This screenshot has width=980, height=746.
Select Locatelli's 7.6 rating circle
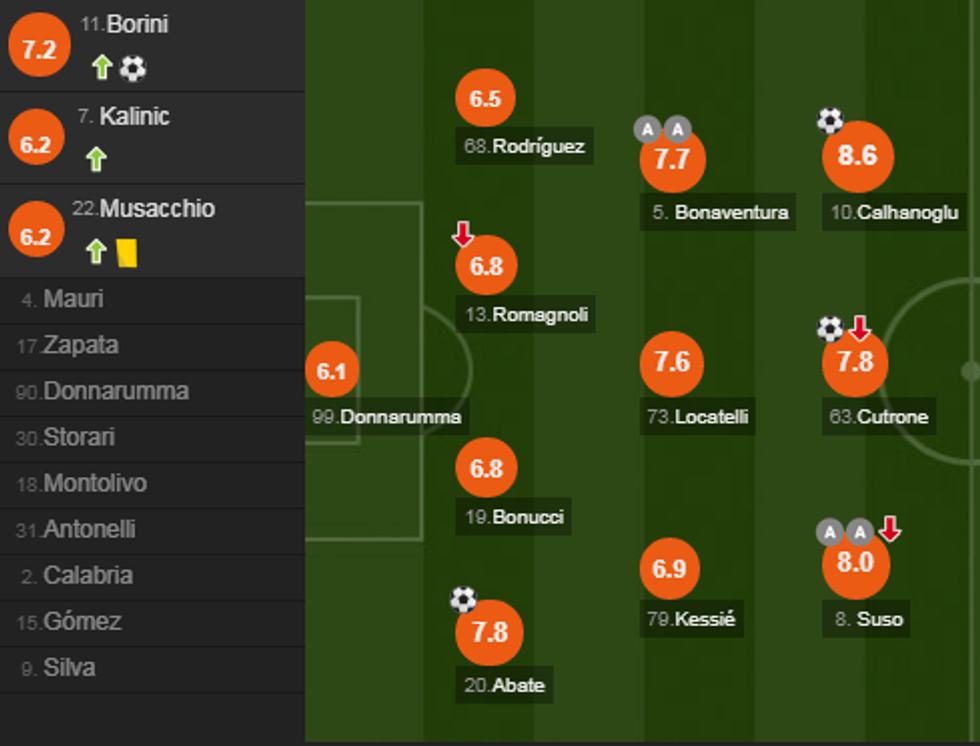click(x=672, y=362)
